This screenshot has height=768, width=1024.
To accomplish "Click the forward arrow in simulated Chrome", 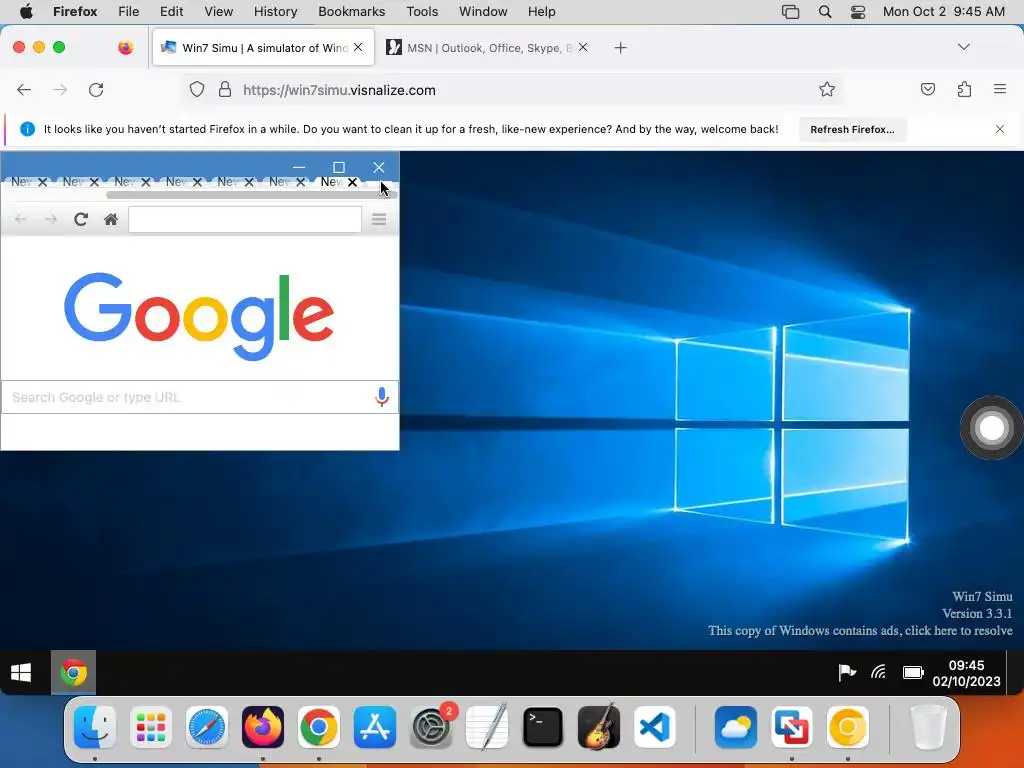I will tap(50, 219).
